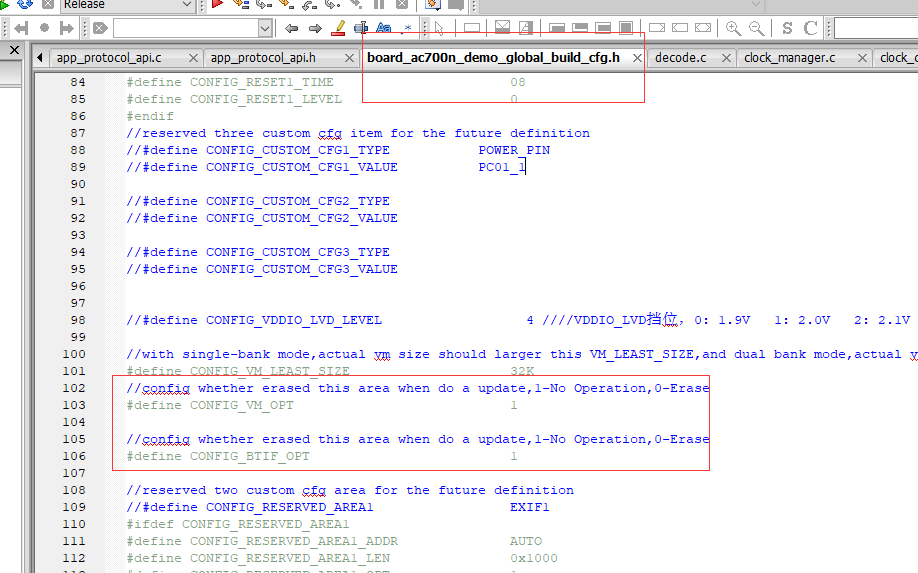The image size is (918, 573).
Task: Click the diagonal-split block diagram icon
Action: pos(526,27)
